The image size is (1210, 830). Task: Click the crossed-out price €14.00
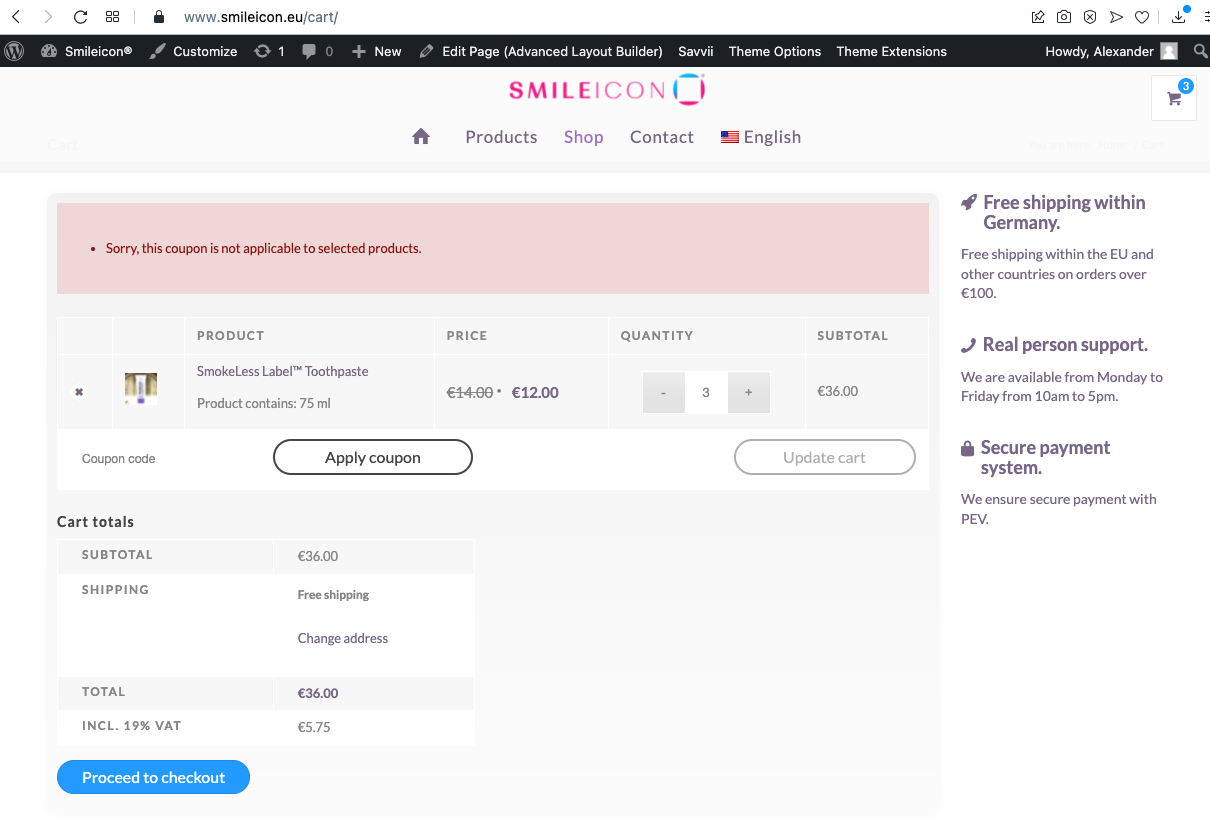[470, 392]
